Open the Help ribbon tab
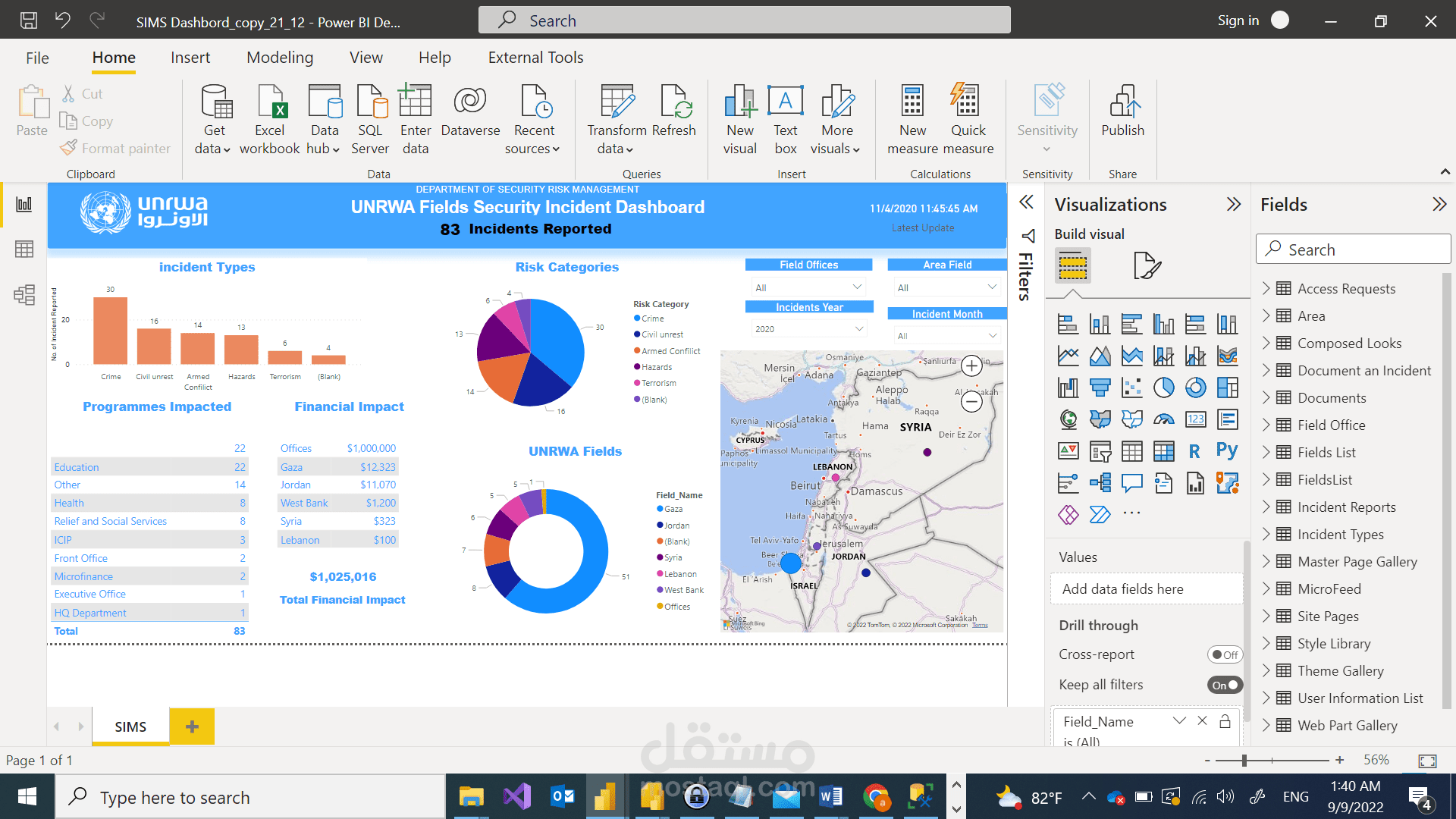This screenshot has width=1456, height=819. [x=435, y=58]
